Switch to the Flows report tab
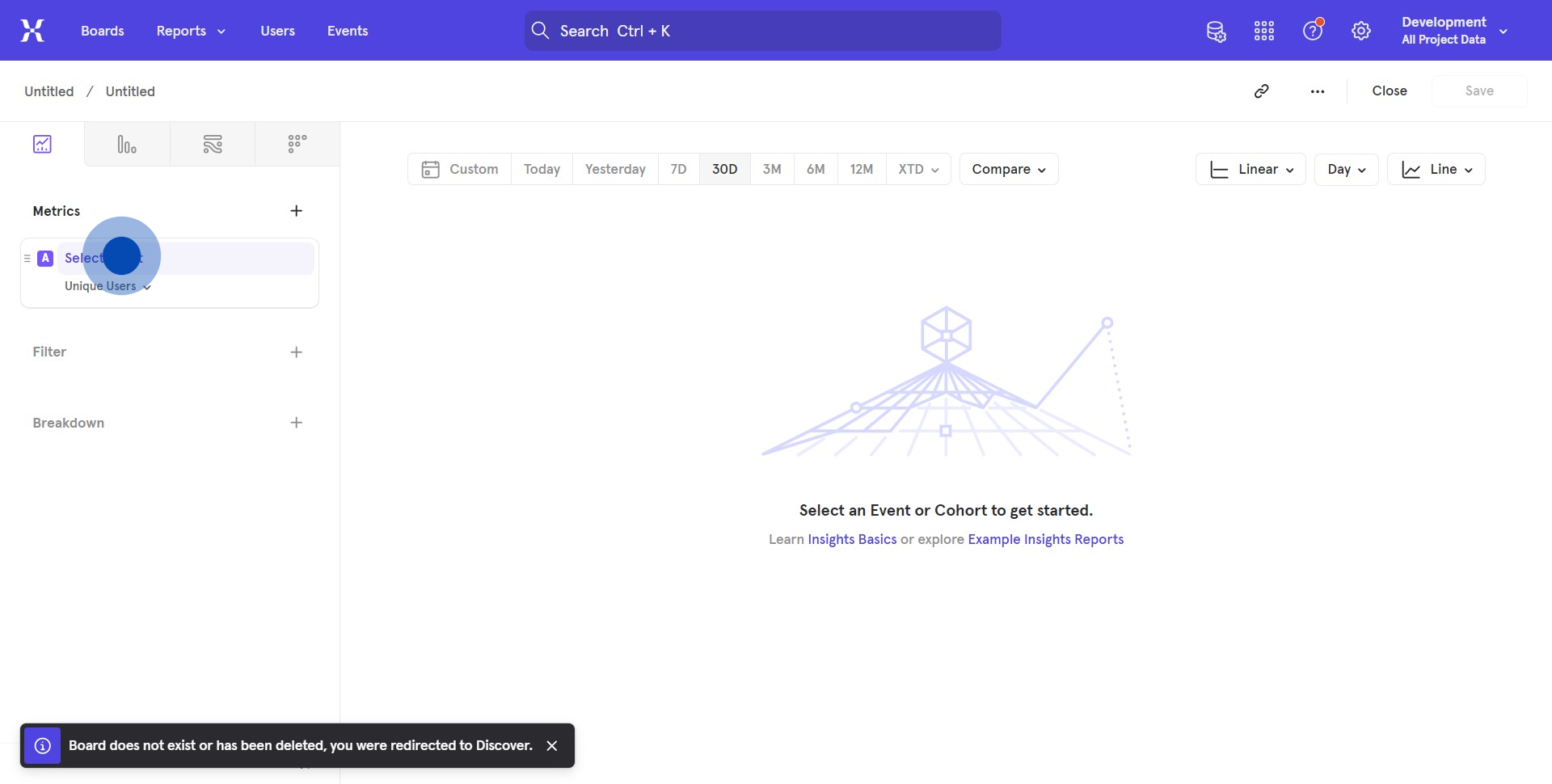This screenshot has height=784, width=1552. [x=213, y=145]
